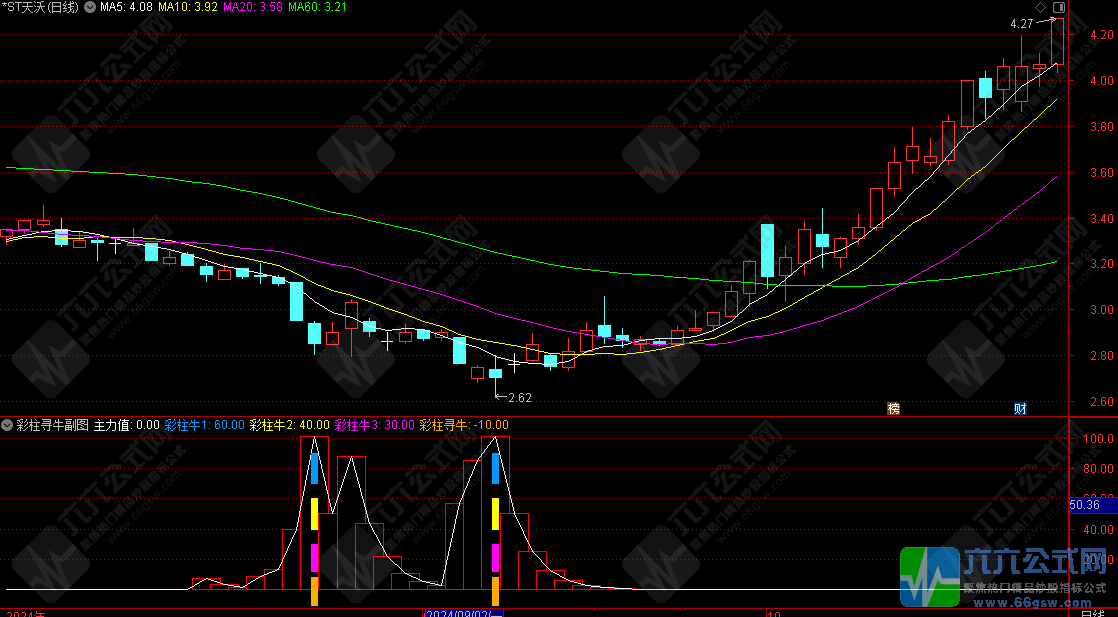Select the green MA60 indicator label
Image resolution: width=1118 pixels, height=617 pixels.
(316, 8)
